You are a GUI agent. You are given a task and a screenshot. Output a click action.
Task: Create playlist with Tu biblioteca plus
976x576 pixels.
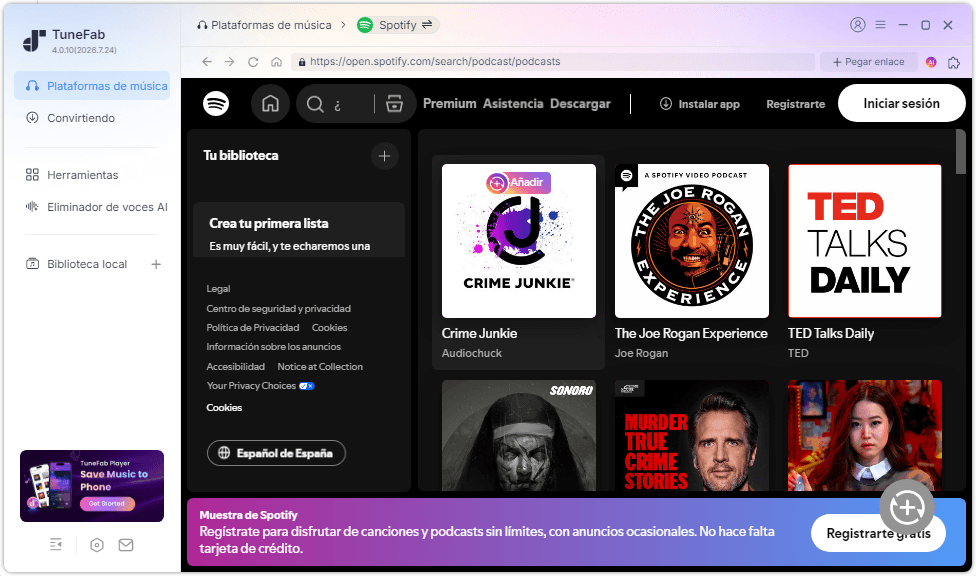coord(385,156)
